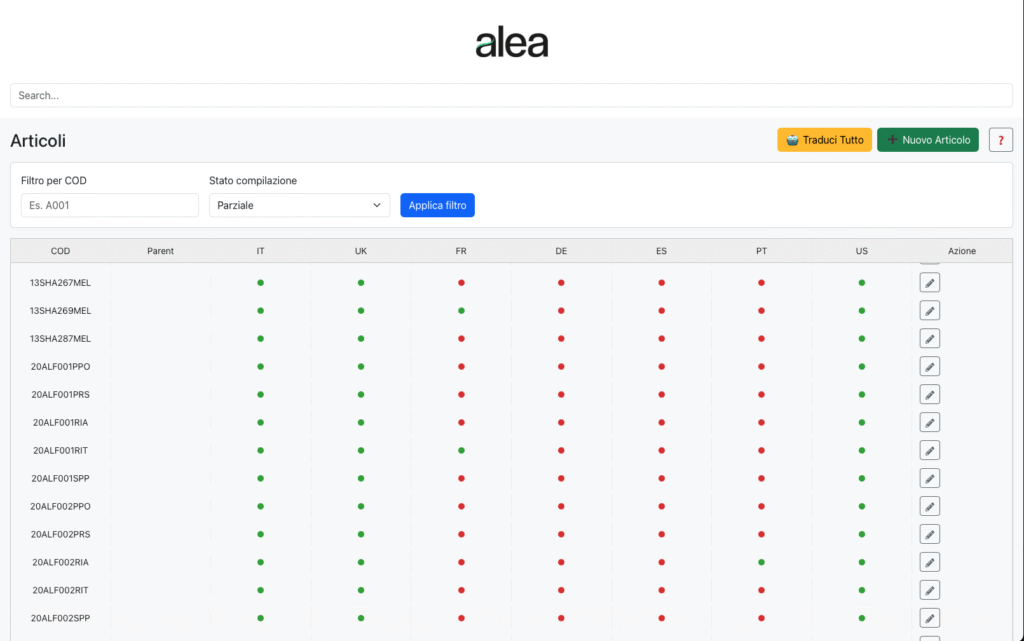Click edit pencil for 13SHA267MEL row
Image resolution: width=1024 pixels, height=641 pixels.
pyautogui.click(x=929, y=283)
